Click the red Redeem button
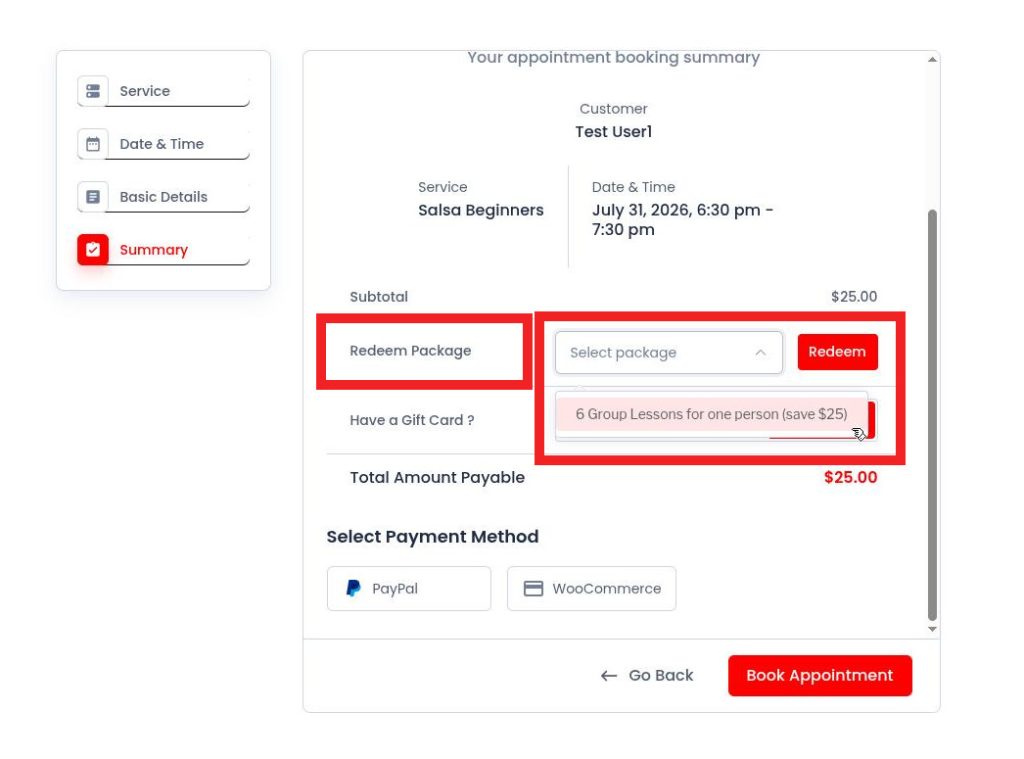This screenshot has width=1024, height=759. [837, 352]
